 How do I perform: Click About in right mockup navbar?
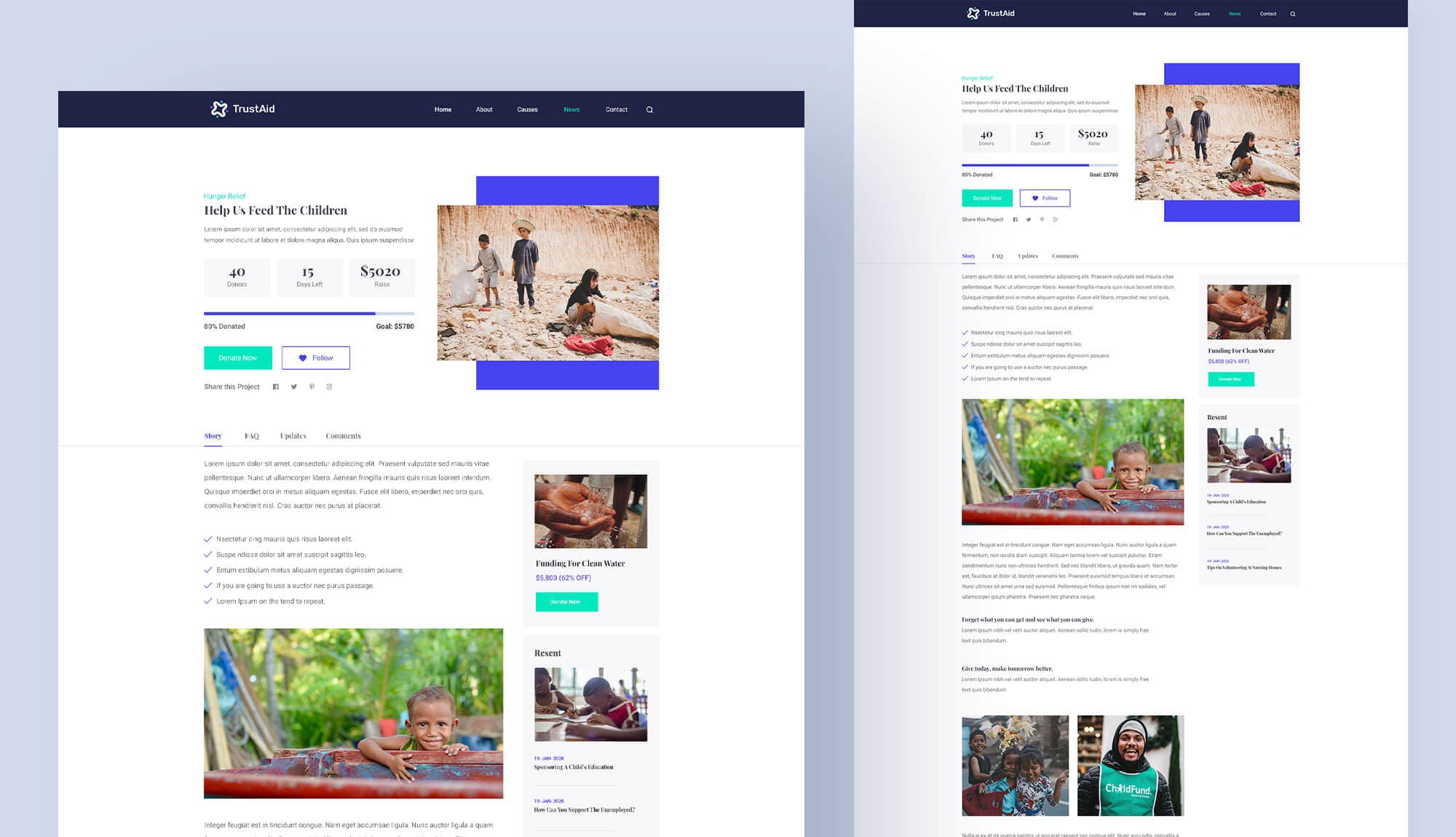(x=1170, y=14)
